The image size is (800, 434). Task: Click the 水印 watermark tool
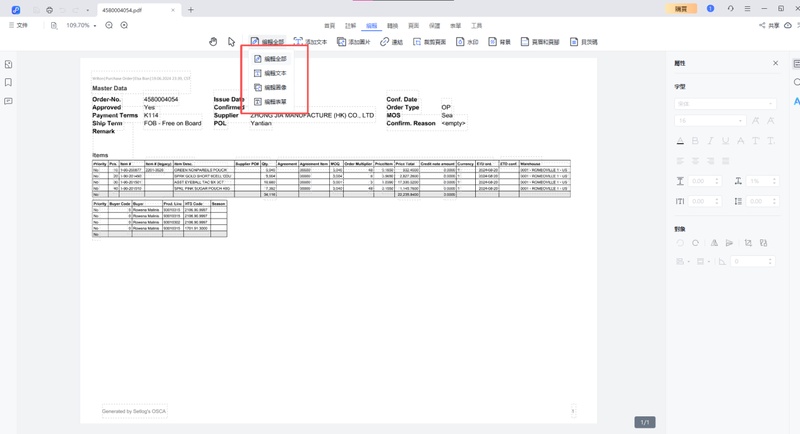[x=467, y=42]
